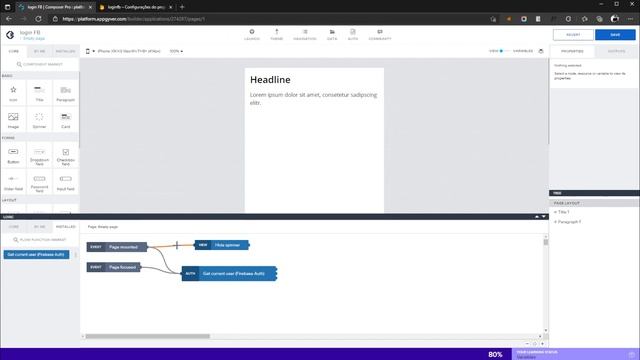
Task: Select the Image component
Action: tap(13, 120)
